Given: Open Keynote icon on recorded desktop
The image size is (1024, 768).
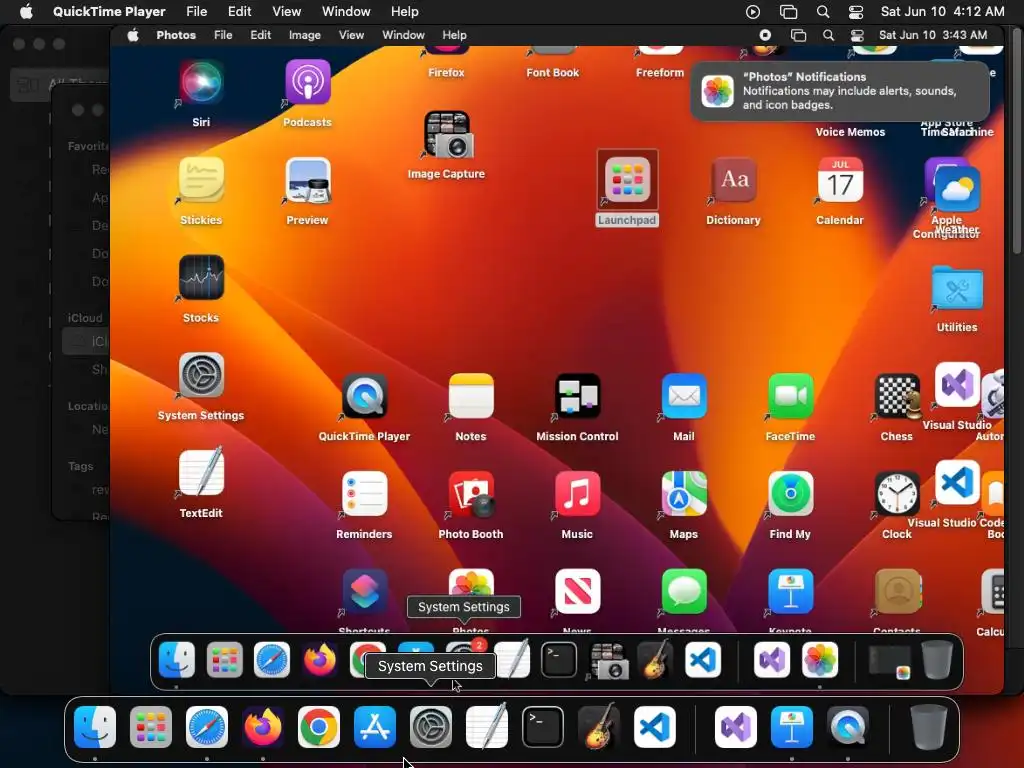Looking at the screenshot, I should 790,592.
